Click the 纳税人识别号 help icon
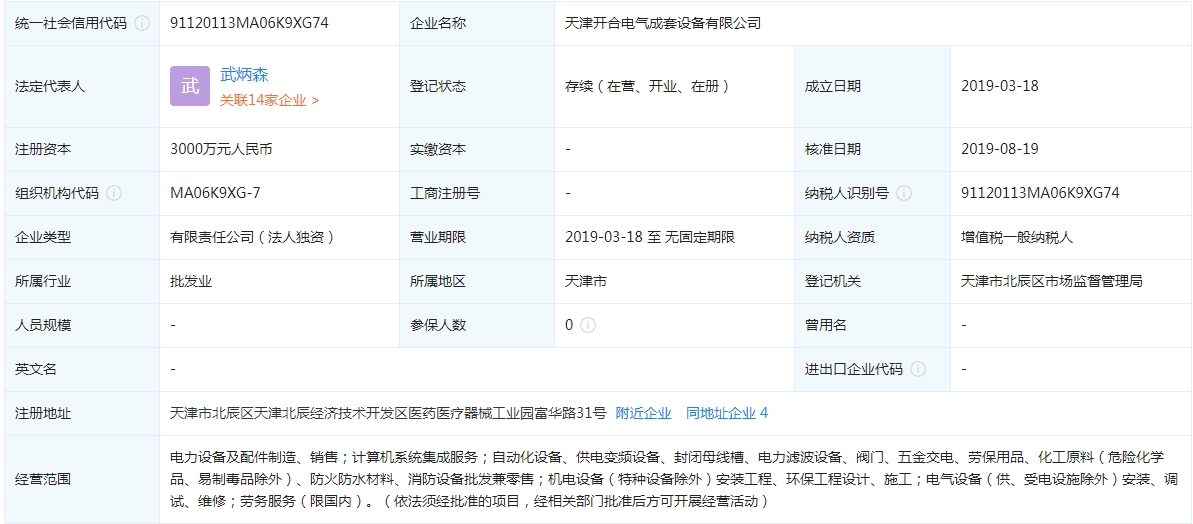 (904, 194)
